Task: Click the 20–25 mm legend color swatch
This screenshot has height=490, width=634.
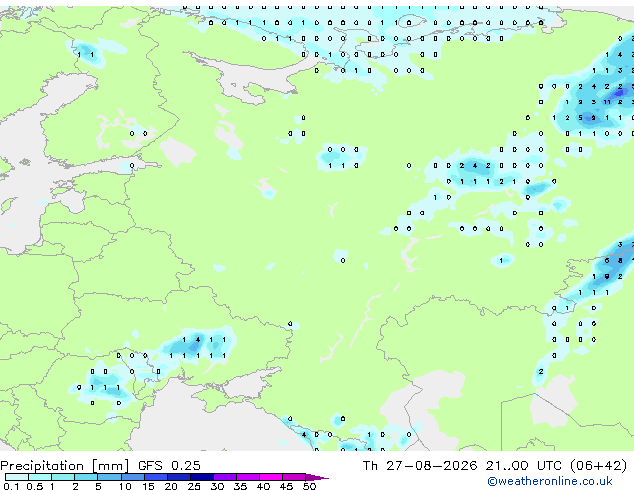Action: click(x=178, y=477)
